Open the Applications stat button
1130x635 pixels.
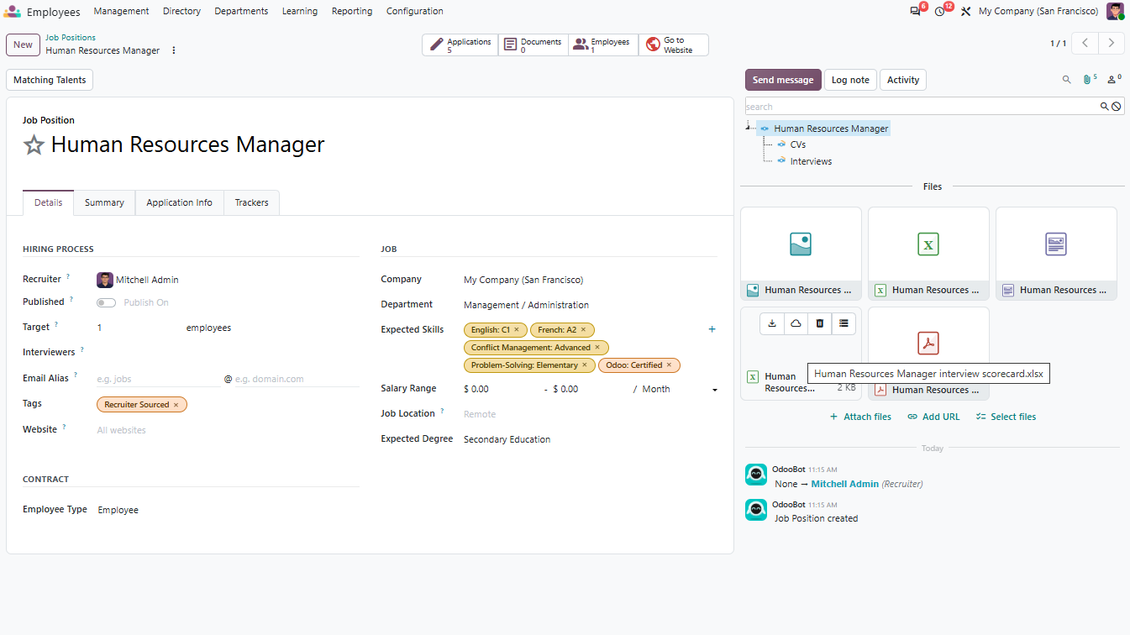[x=461, y=45]
